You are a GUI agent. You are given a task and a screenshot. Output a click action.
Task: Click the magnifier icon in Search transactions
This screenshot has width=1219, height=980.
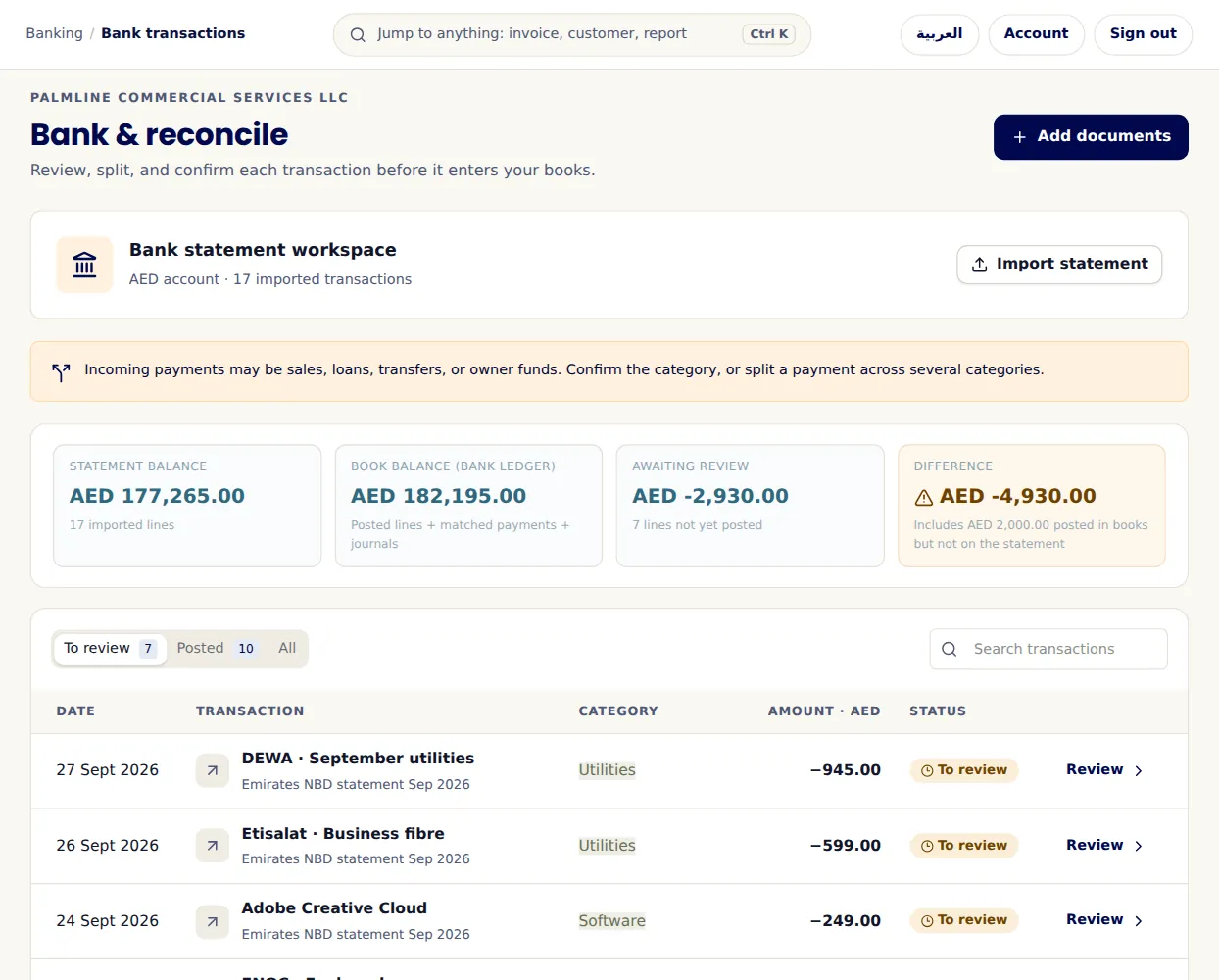tap(949, 649)
